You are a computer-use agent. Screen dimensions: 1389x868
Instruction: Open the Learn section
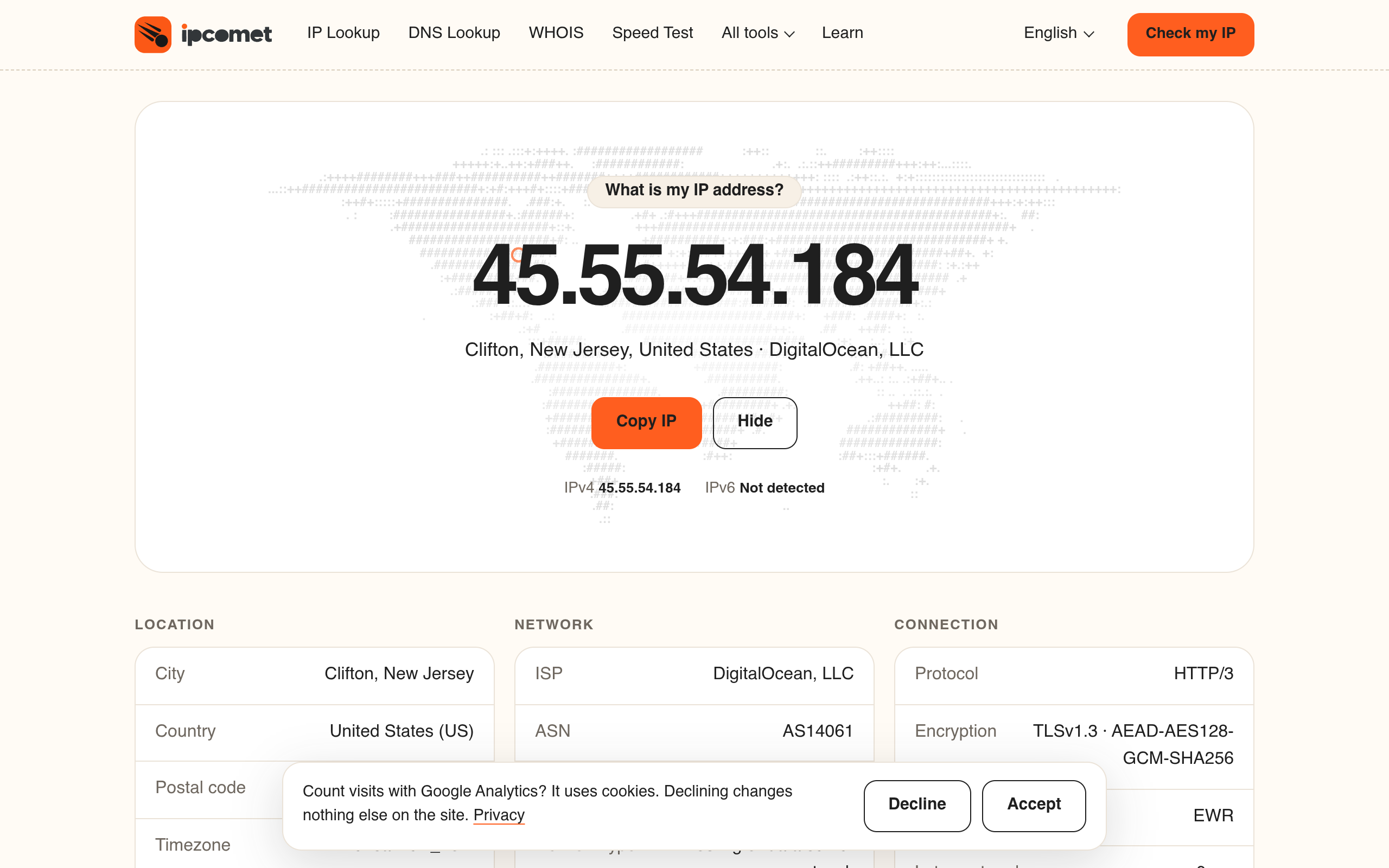pos(842,33)
